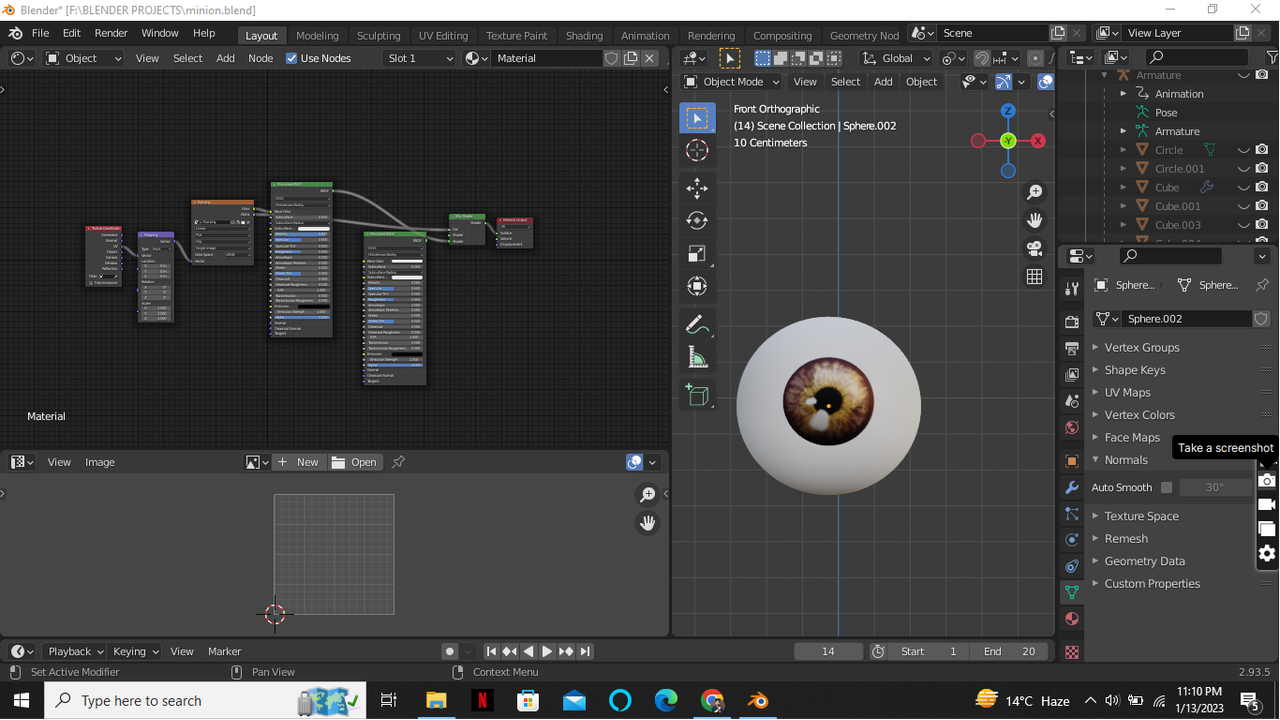Toggle Fake User shield for Material

[x=612, y=58]
